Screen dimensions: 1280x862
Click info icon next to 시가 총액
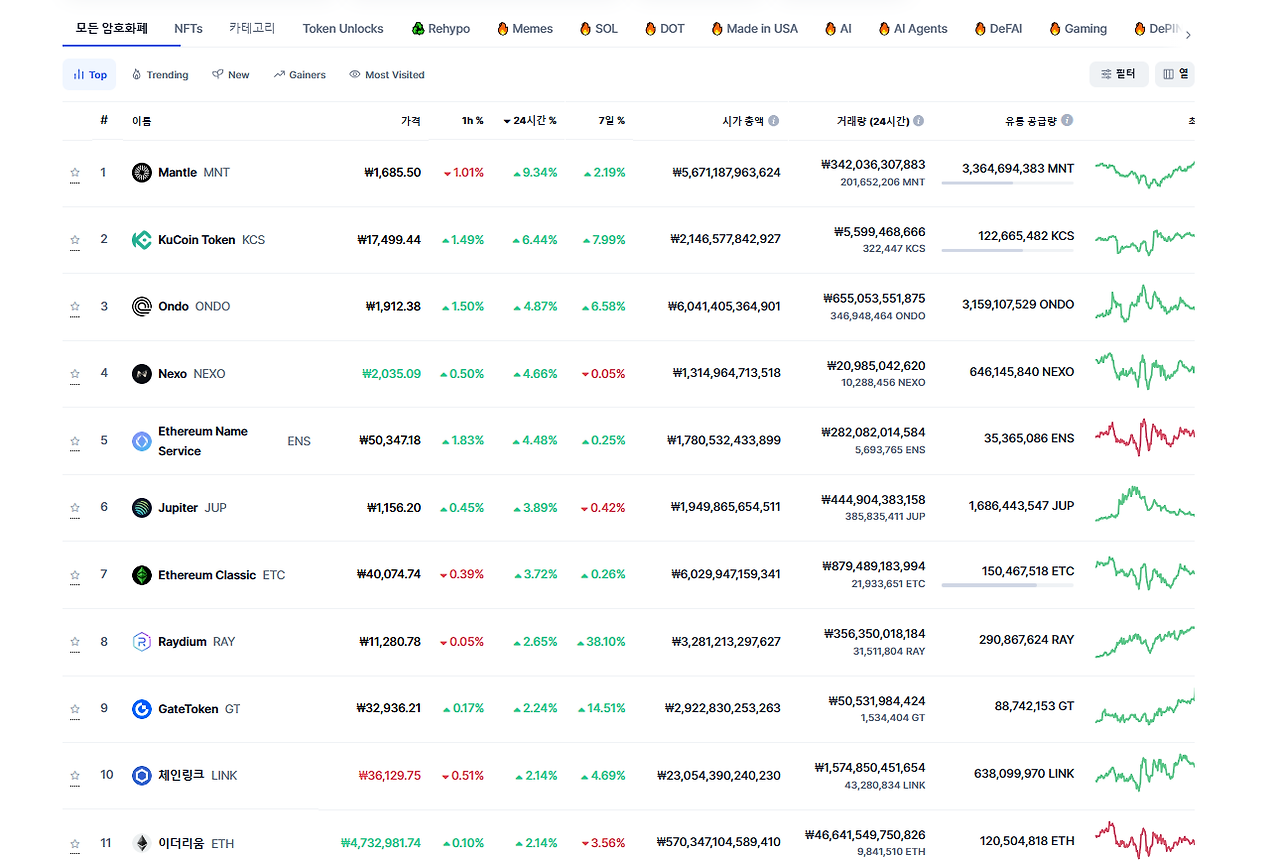coord(774,120)
